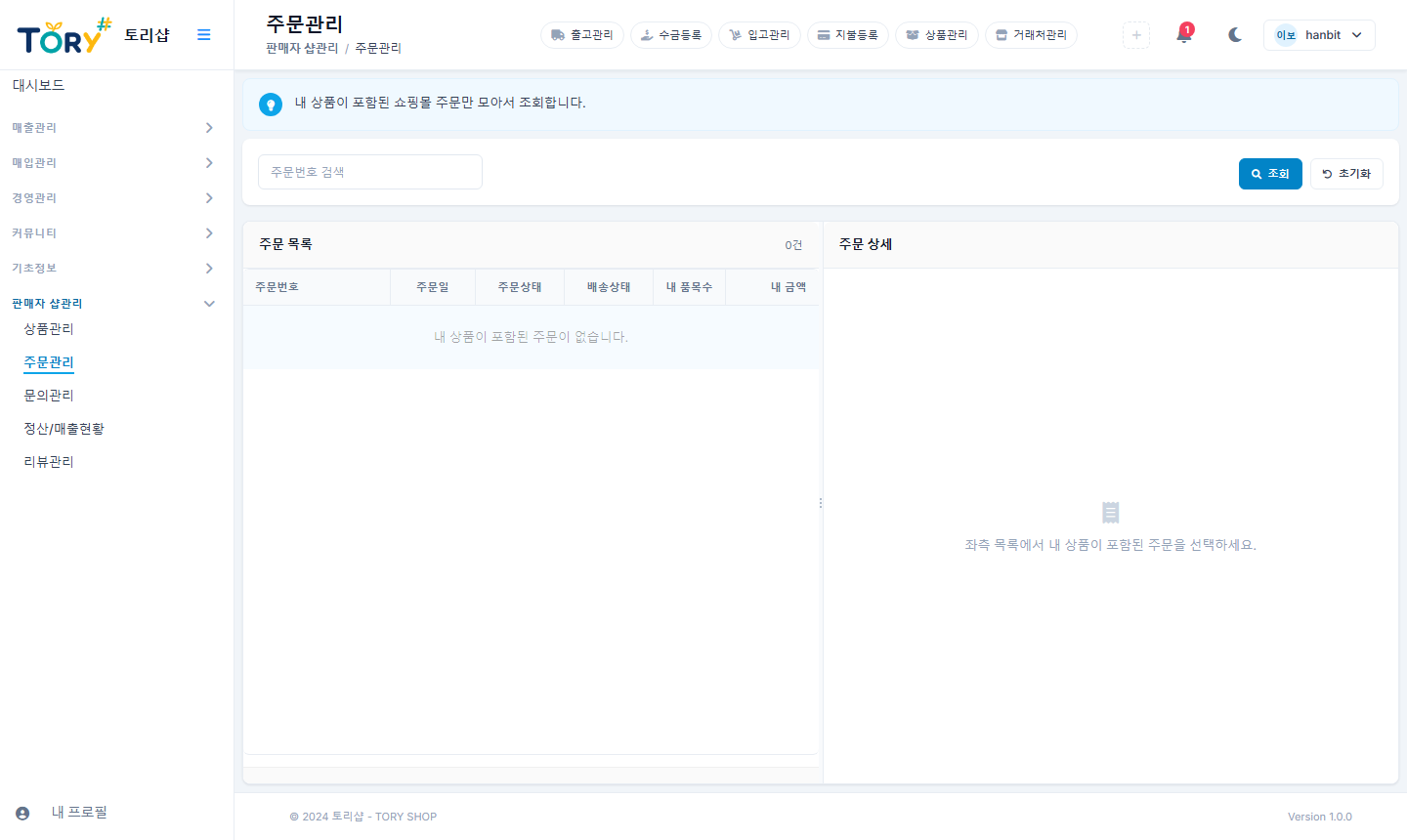Click 판매자 샵관리 breadcrumb link
Screen dimensions: 1407x840
click(302, 48)
